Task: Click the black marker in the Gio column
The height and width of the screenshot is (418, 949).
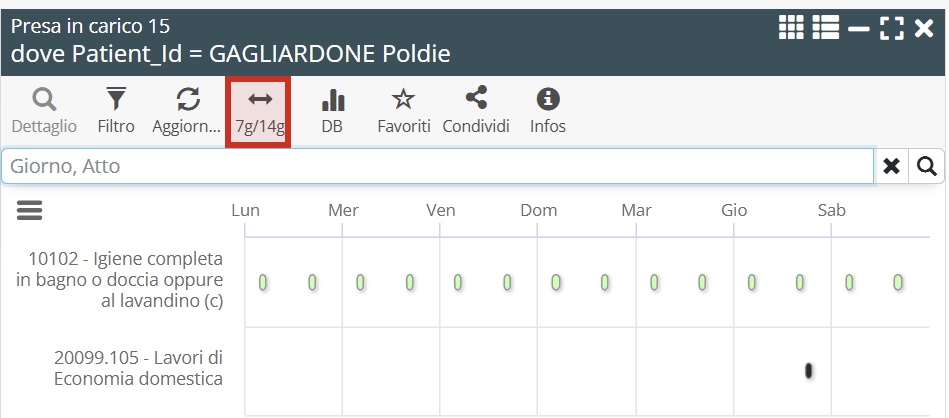Action: coord(808,371)
